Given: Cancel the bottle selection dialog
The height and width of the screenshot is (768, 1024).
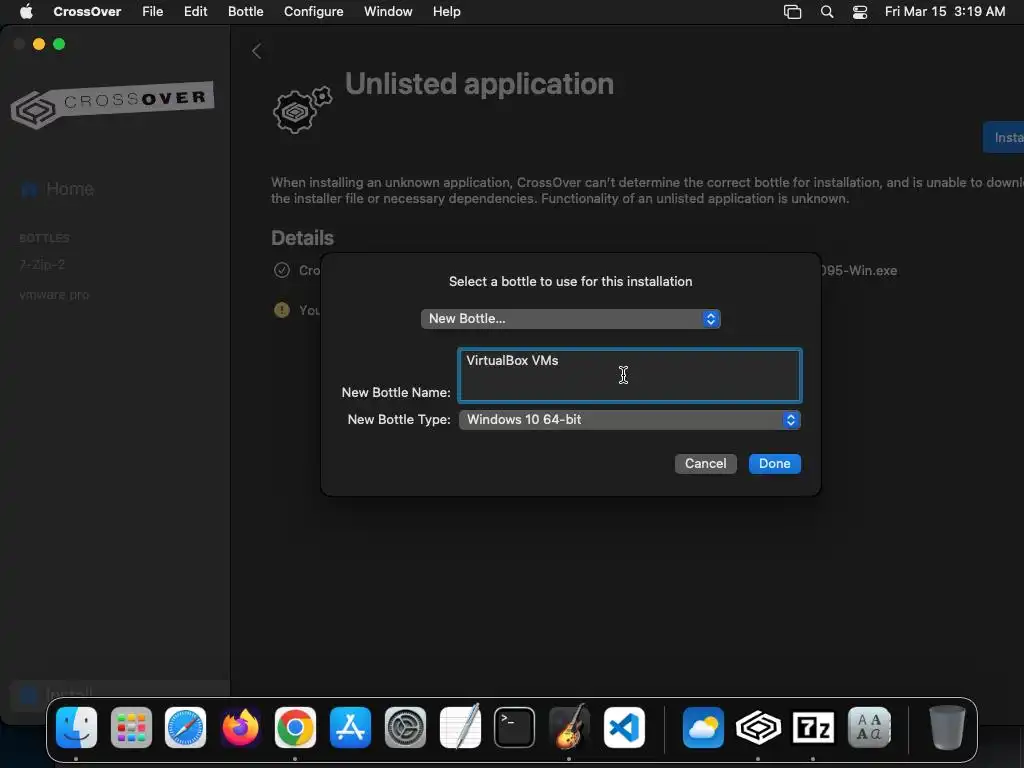Looking at the screenshot, I should pos(705,464).
